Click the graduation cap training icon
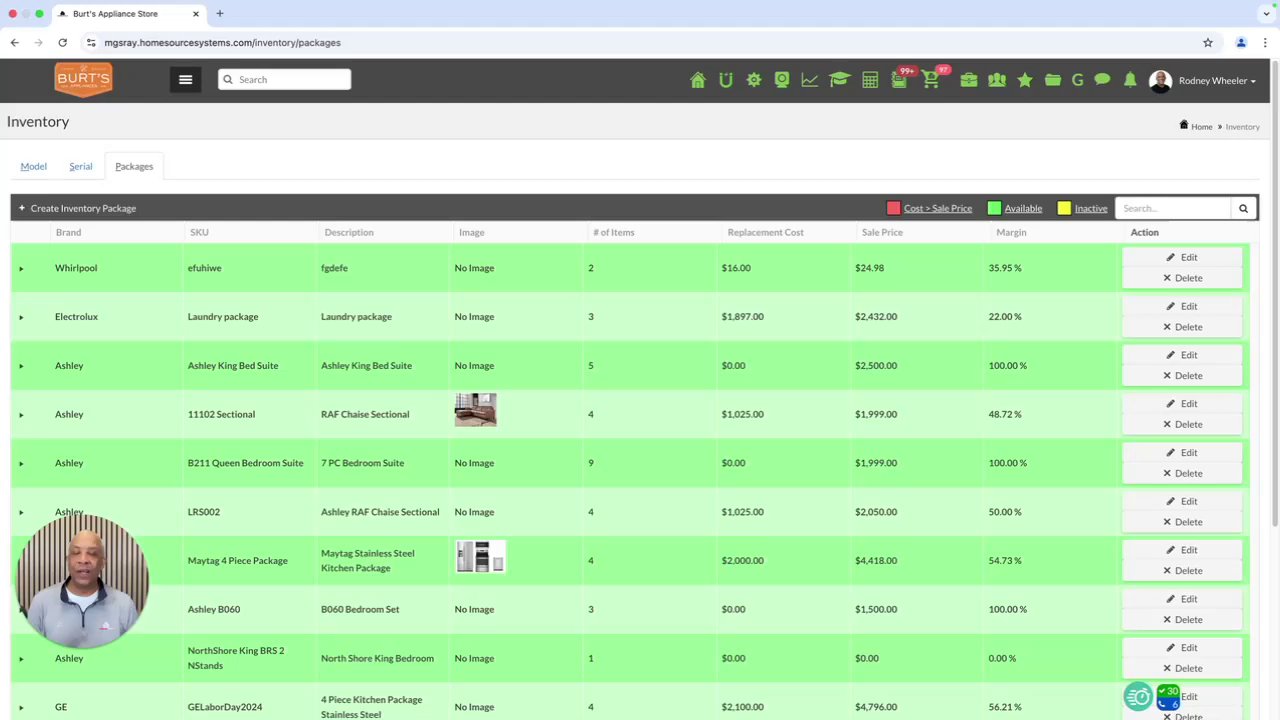Screen dimensions: 1280x720 click(x=839, y=80)
